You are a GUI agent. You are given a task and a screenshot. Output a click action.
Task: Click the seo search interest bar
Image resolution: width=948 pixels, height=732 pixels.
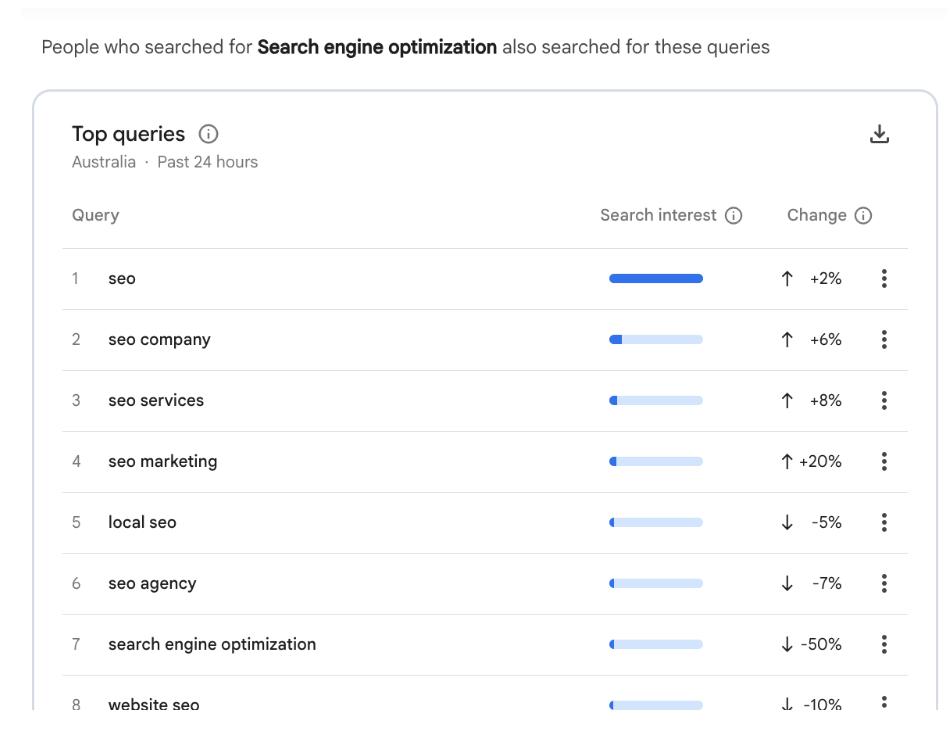click(x=656, y=279)
